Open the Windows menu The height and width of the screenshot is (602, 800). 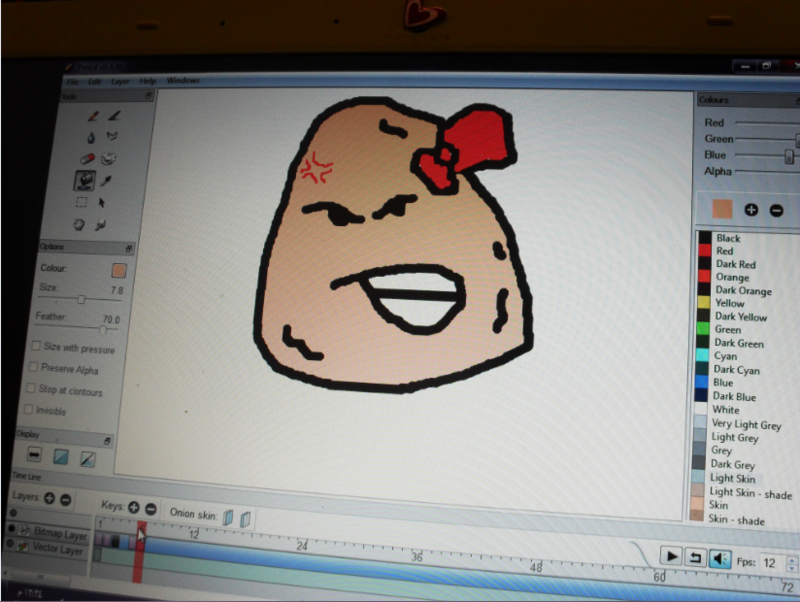pos(183,81)
